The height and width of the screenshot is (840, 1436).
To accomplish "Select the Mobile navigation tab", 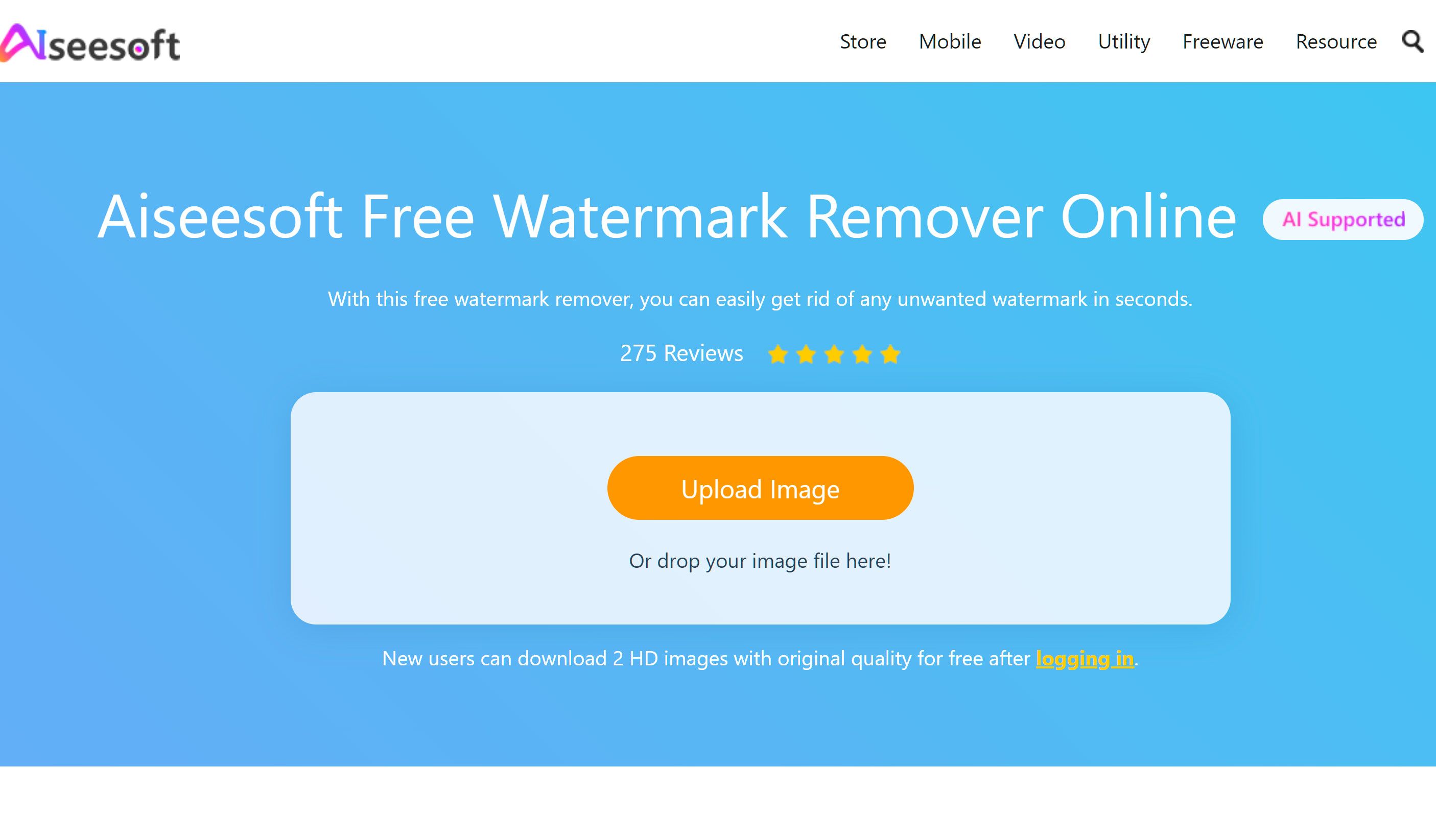I will coord(952,41).
